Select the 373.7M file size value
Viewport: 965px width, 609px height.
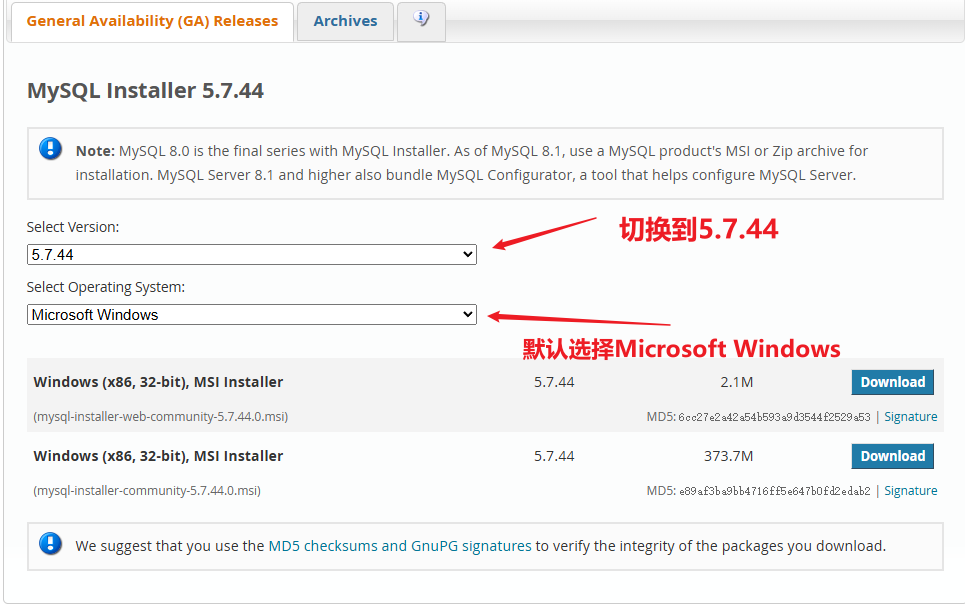(x=729, y=456)
